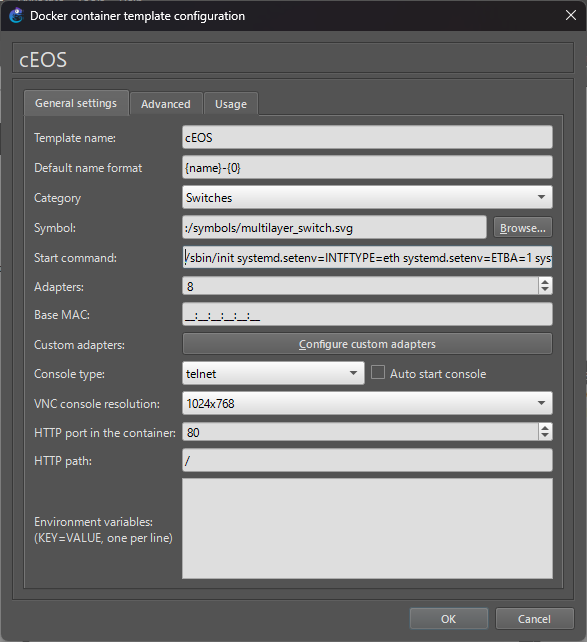Click the Template name label

[75, 138]
